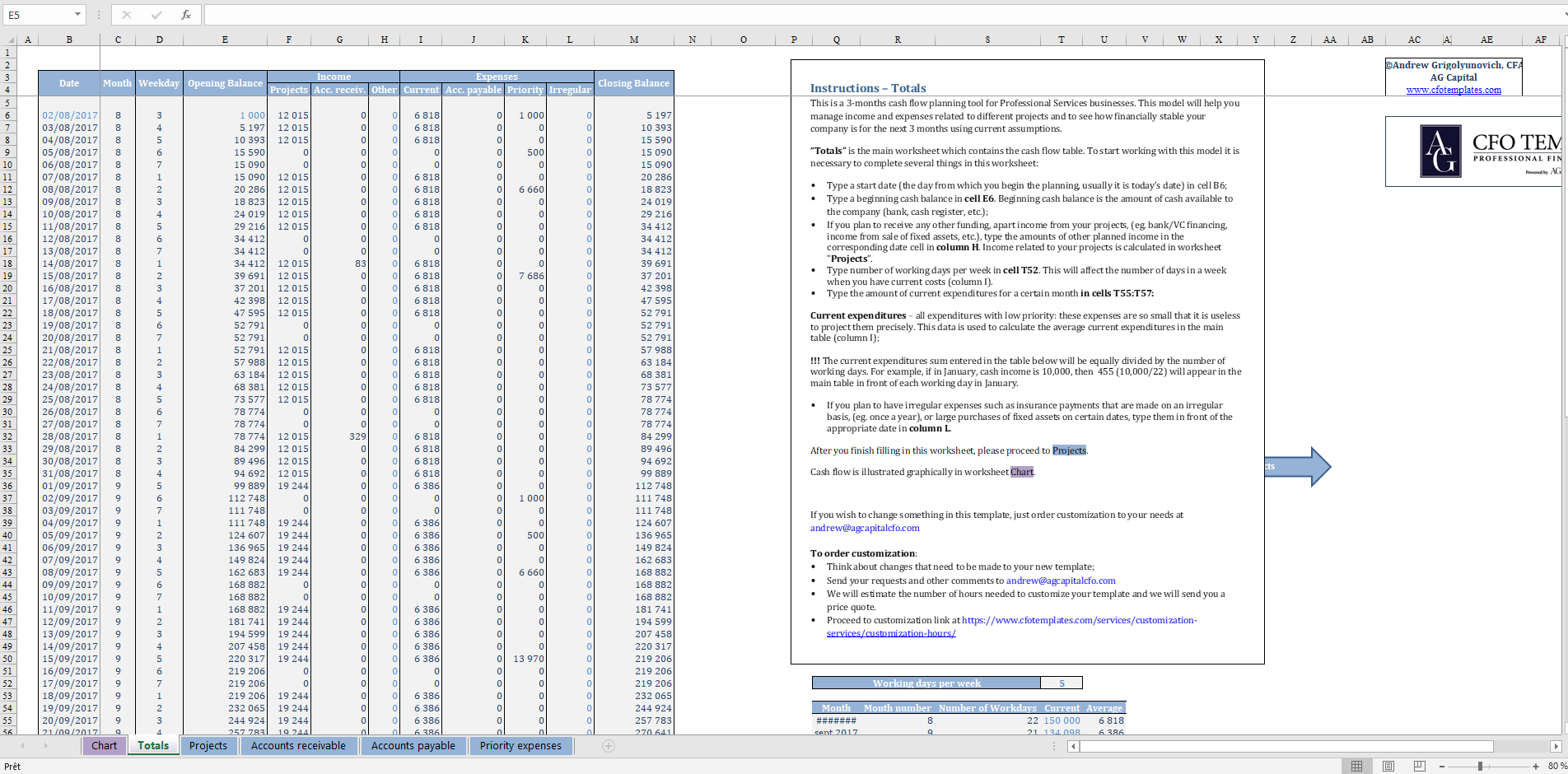Open the Projects sheet tab
Screen dimensions: 1568x774
coord(208,746)
